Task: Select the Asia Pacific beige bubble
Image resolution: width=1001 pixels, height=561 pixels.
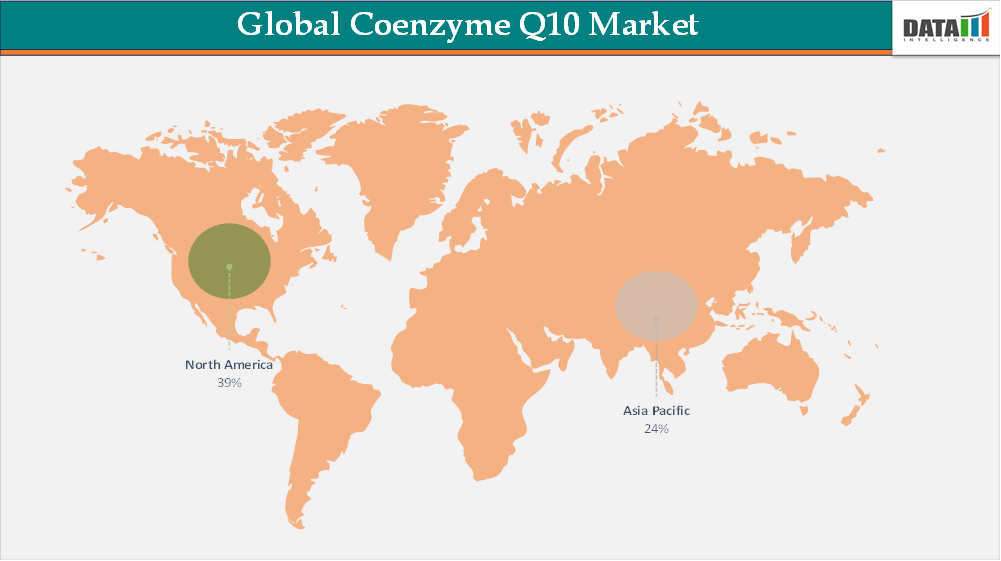Action: coord(656,306)
